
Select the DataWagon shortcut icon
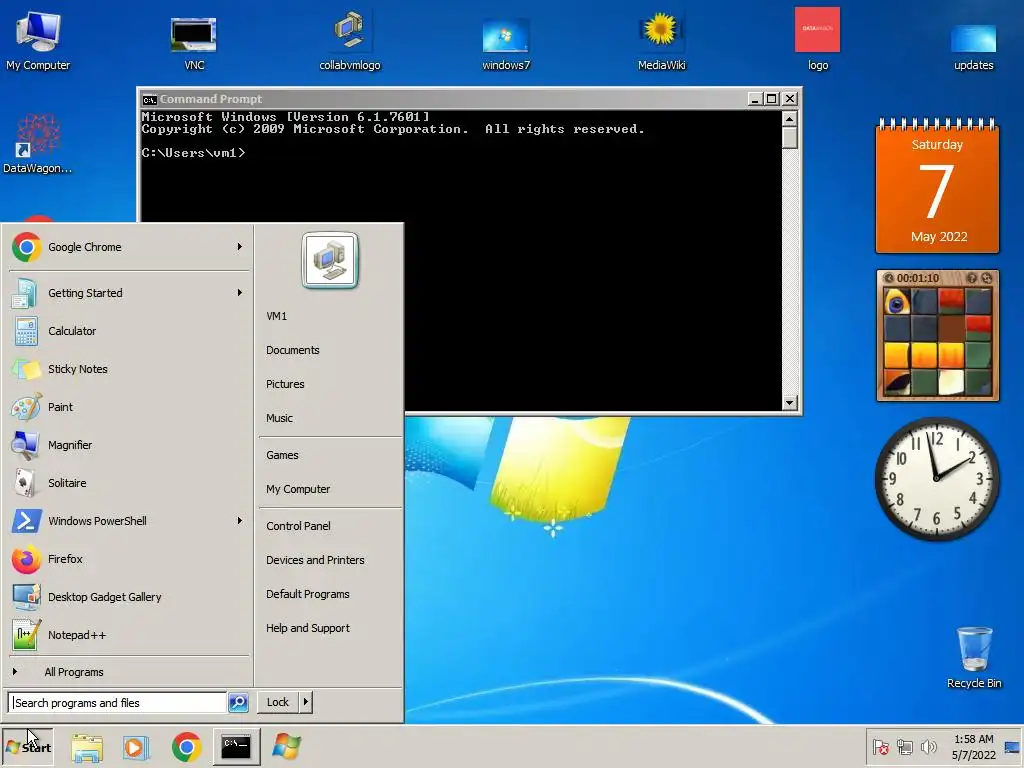click(x=37, y=144)
